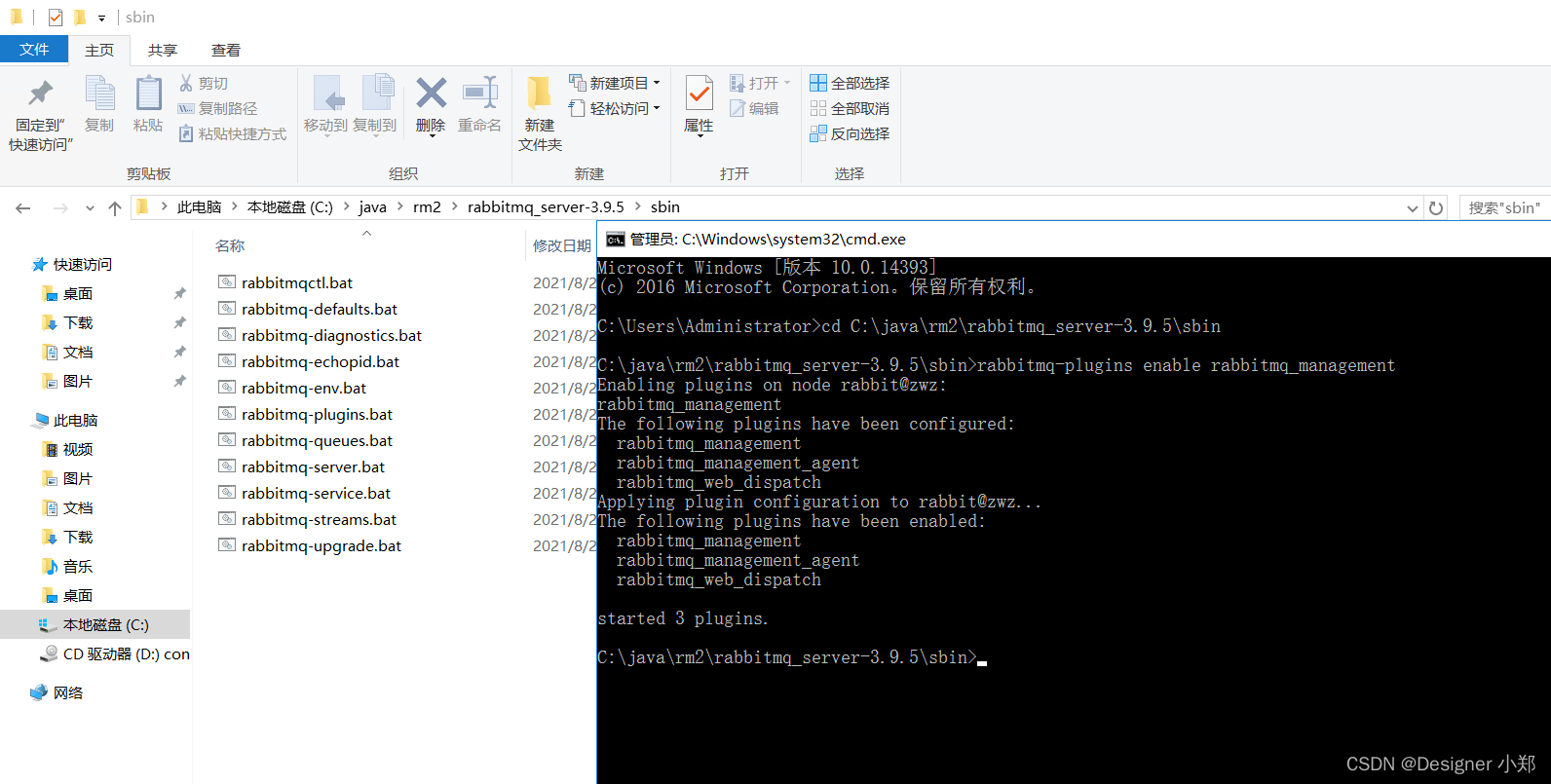Select Music (音乐) folder in sidebar
Image resolution: width=1551 pixels, height=784 pixels.
78,567
